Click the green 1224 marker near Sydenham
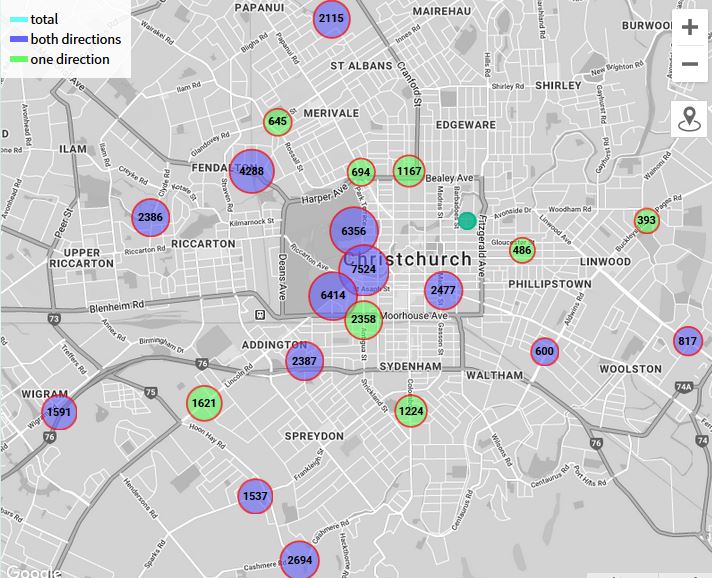This screenshot has height=578, width=712. (x=411, y=411)
